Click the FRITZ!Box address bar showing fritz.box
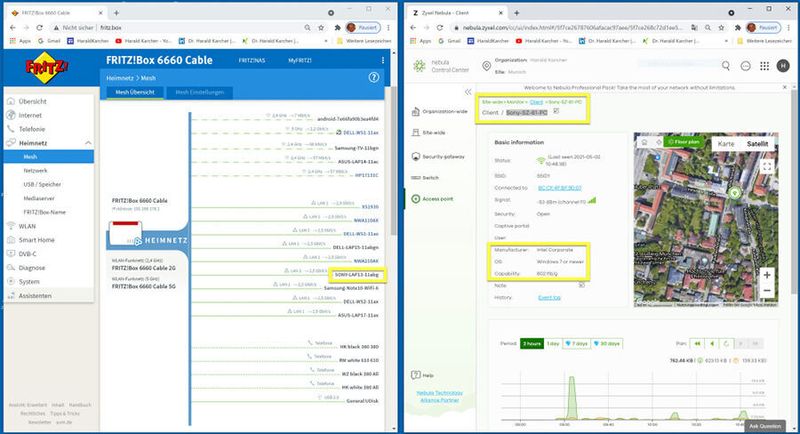The image size is (800, 434). click(x=150, y=30)
